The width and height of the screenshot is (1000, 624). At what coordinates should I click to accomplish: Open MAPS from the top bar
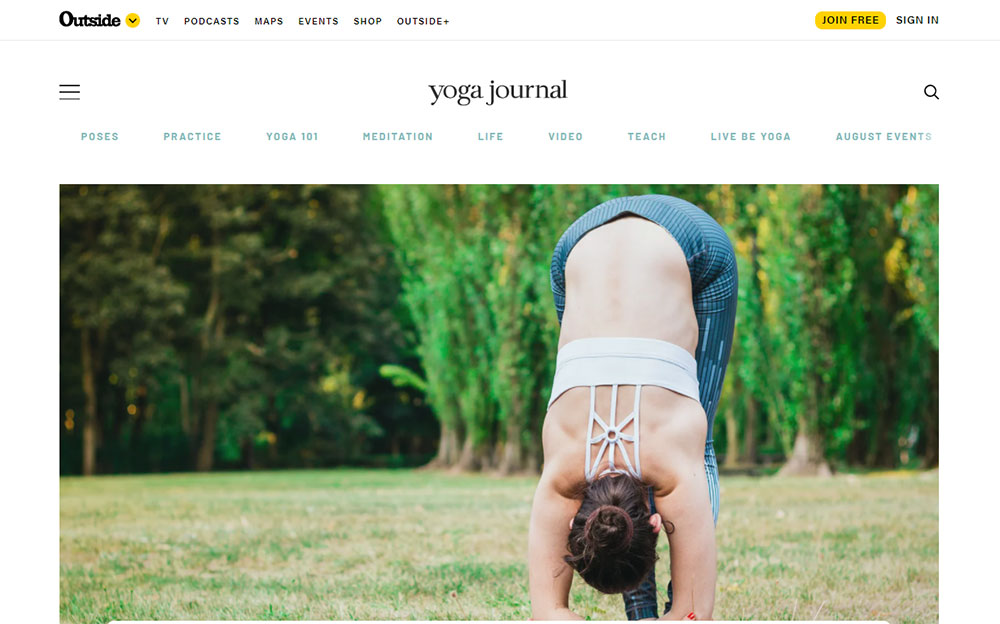pos(268,21)
